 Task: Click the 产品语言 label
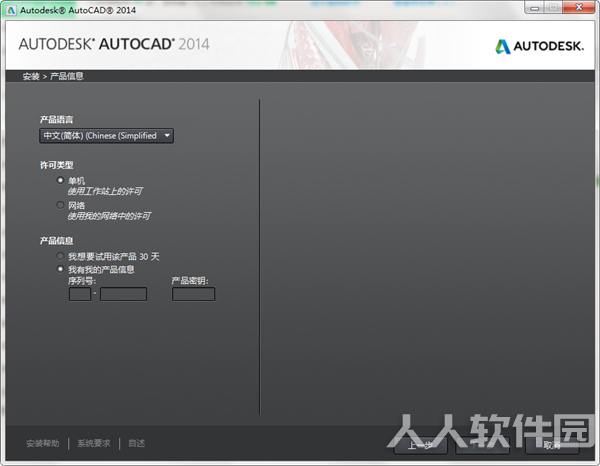[x=57, y=120]
